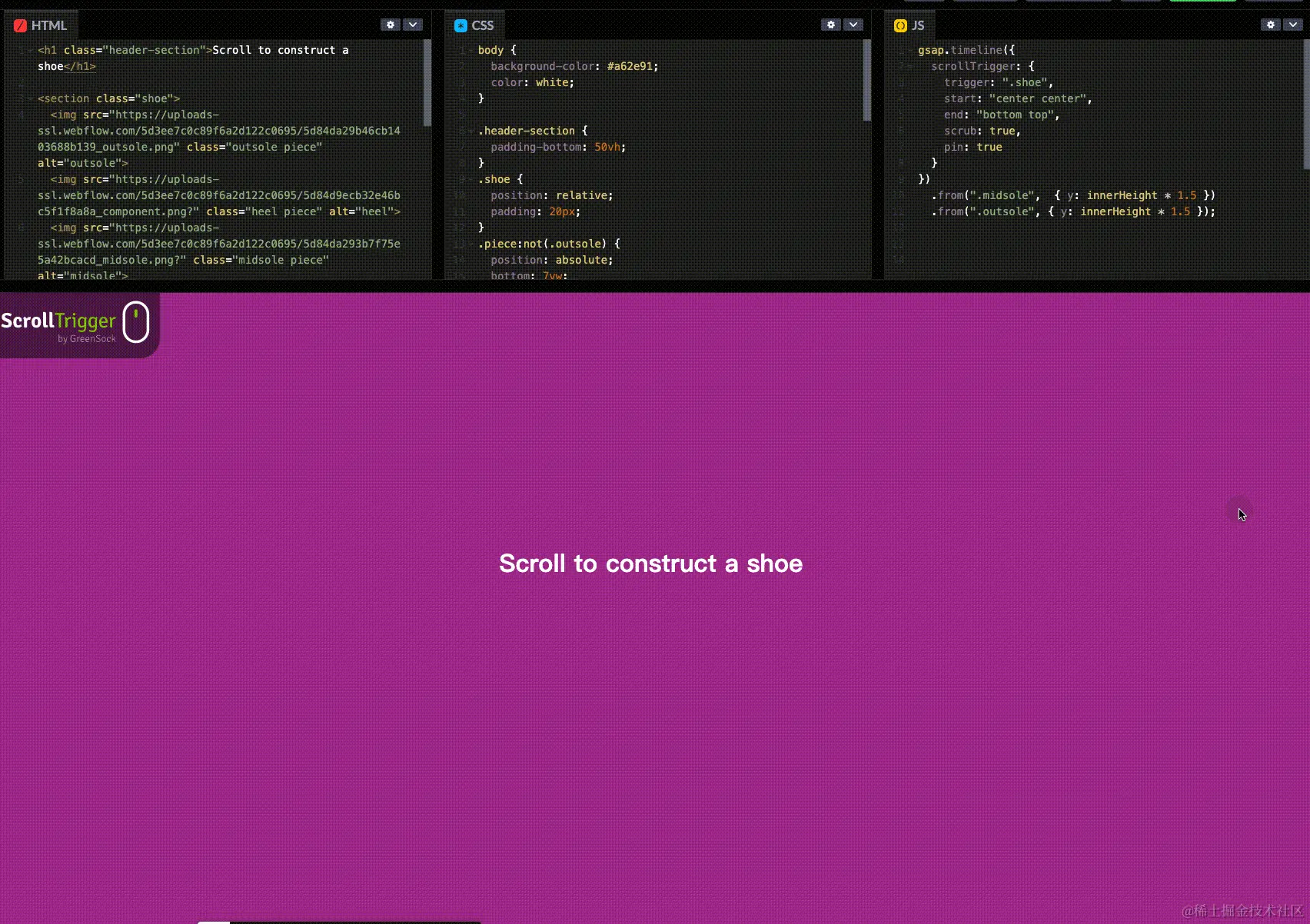Click the HTML language icon
This screenshot has height=924, width=1310.
click(x=21, y=25)
